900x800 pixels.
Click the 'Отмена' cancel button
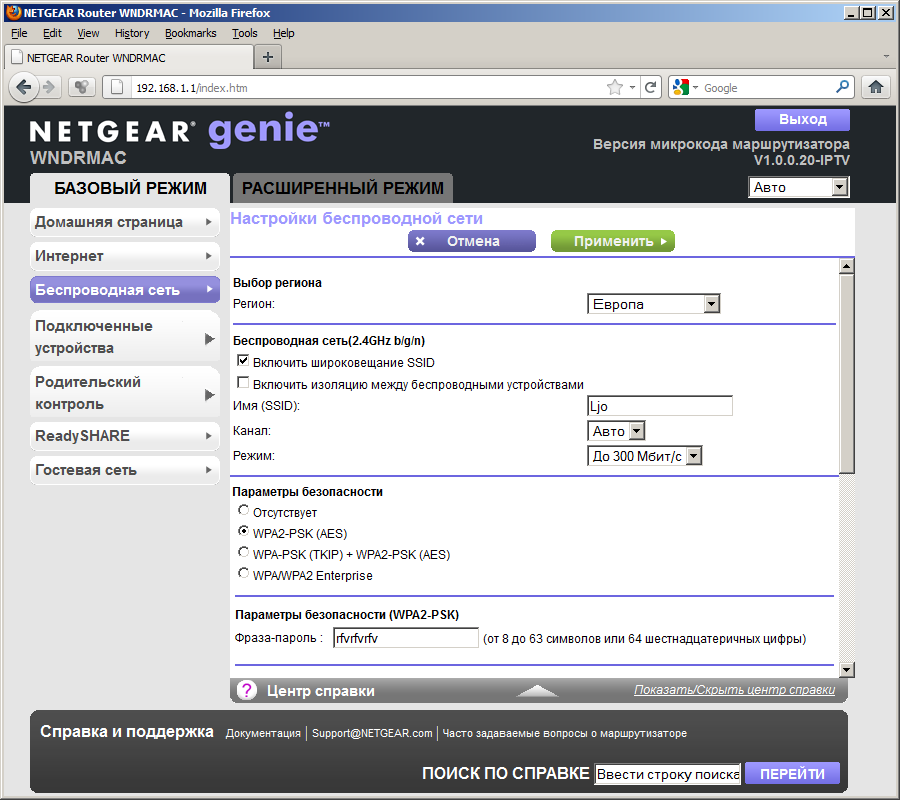tap(472, 241)
